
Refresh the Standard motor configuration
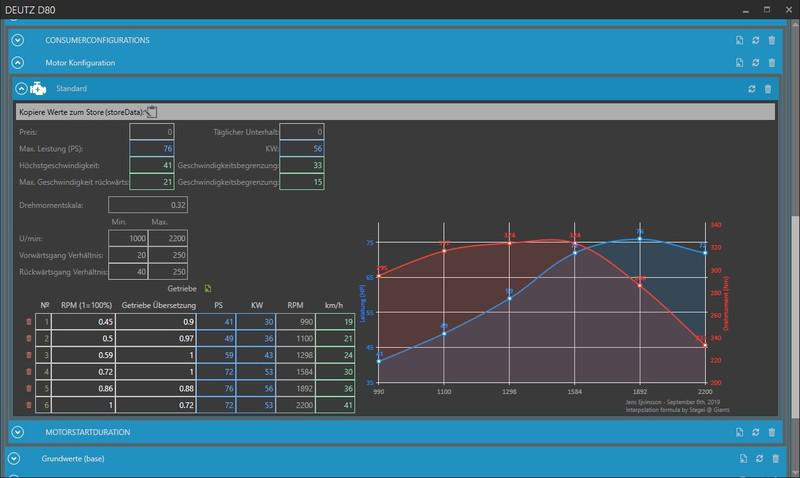coord(751,89)
